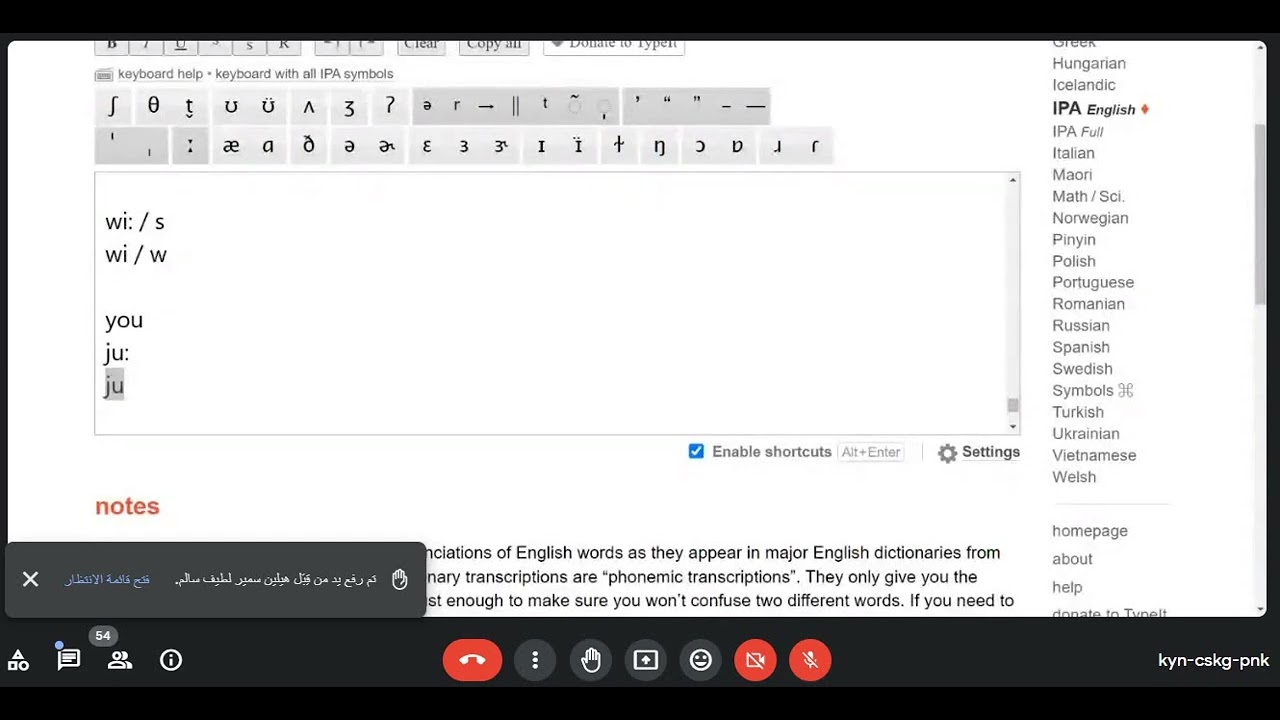Select the Spanish keyboard
Viewport: 1280px width, 720px height.
click(x=1081, y=347)
